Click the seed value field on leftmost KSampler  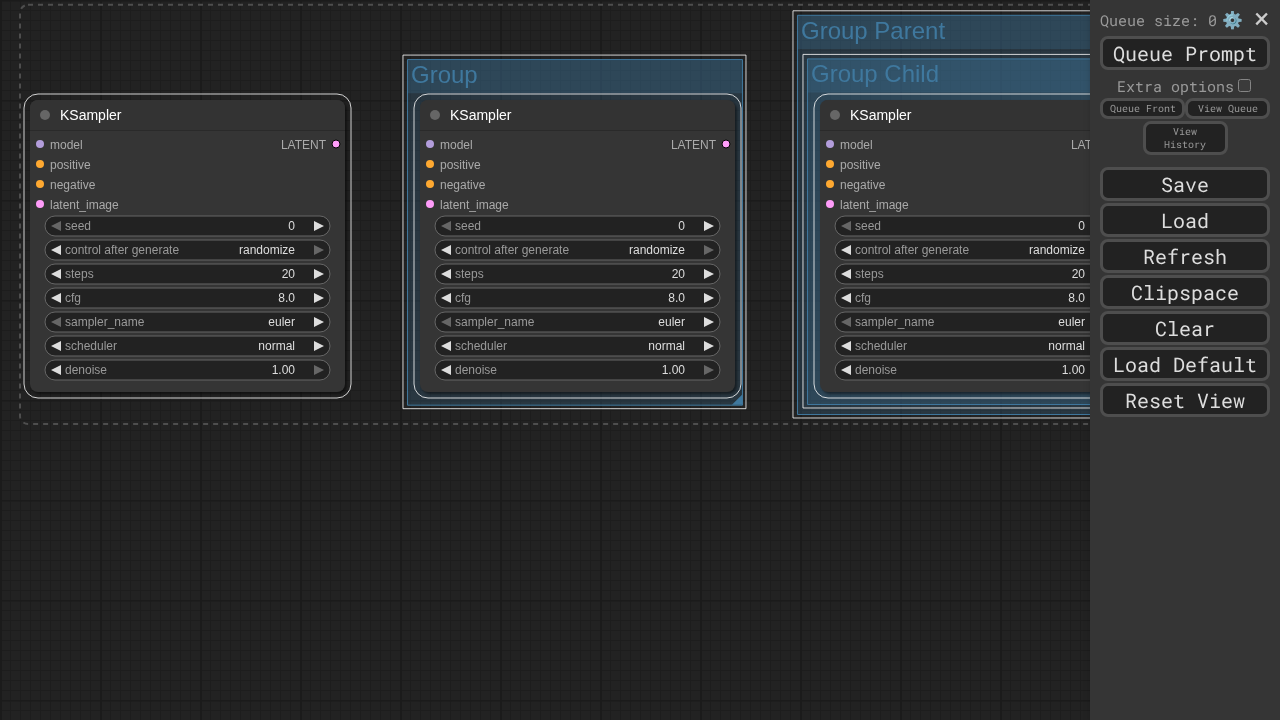pyautogui.click(x=187, y=226)
